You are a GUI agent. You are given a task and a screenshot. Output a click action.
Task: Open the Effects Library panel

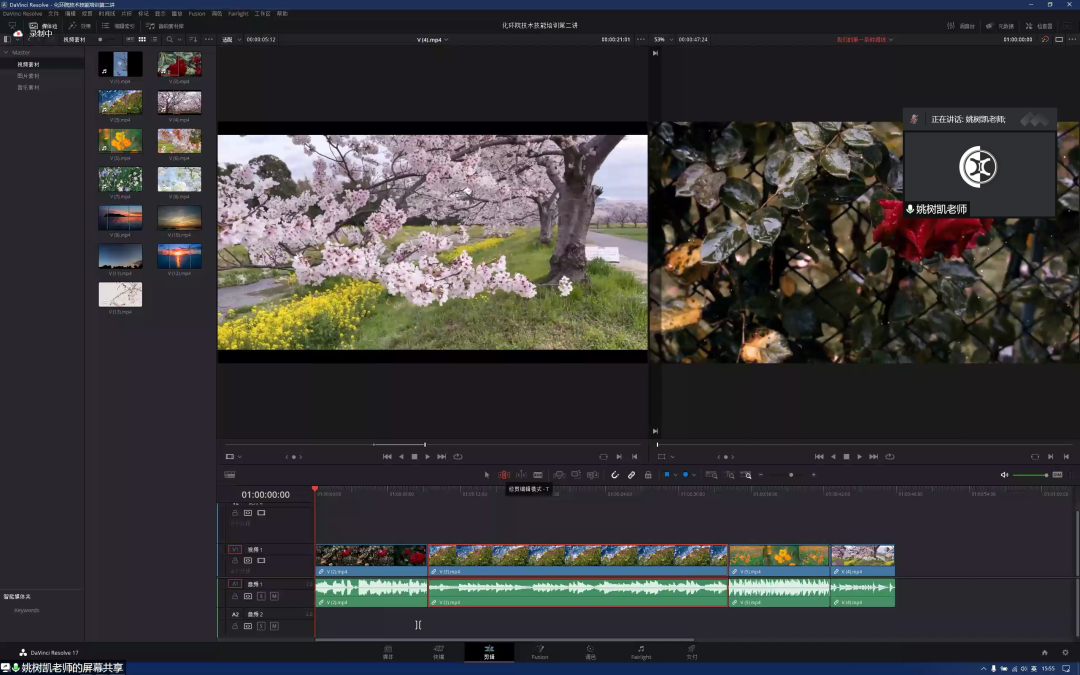(x=79, y=25)
